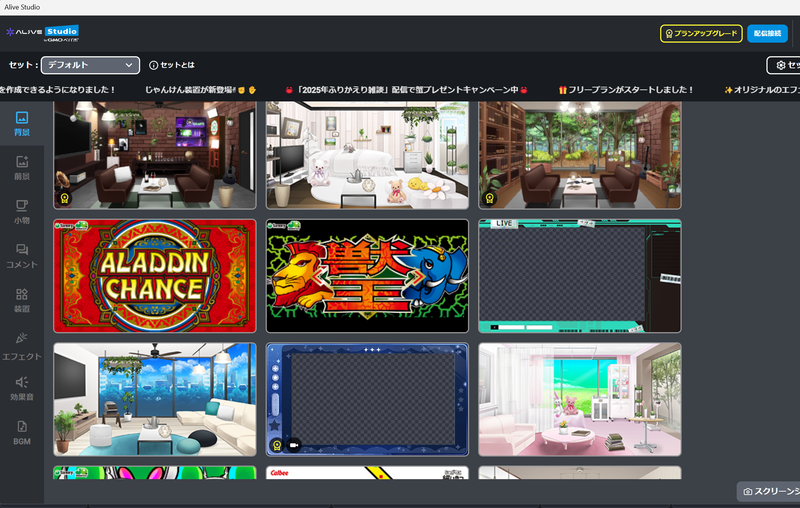
Task: Click the プランアップグレード button
Action: click(x=701, y=34)
